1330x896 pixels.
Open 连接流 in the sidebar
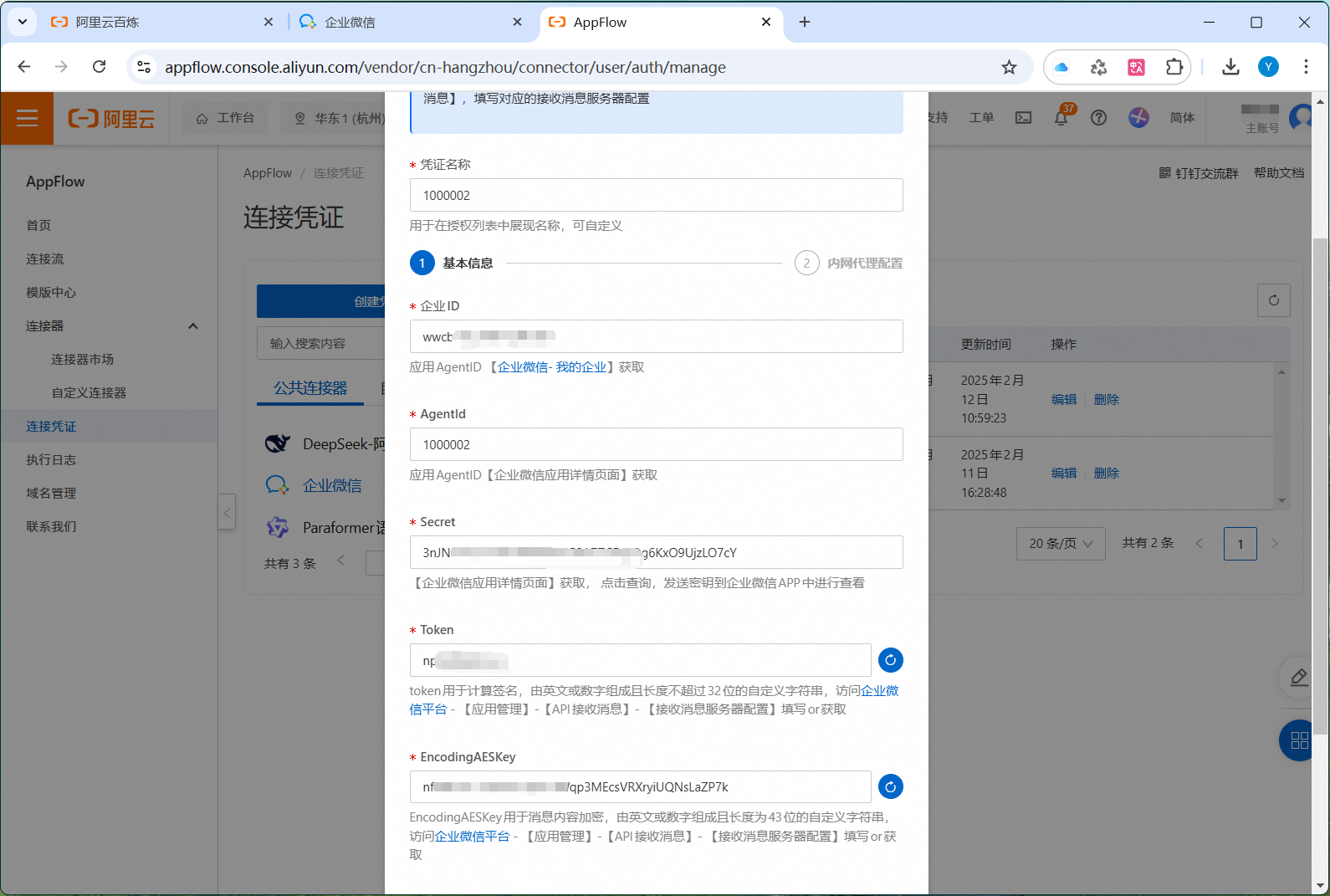45,259
